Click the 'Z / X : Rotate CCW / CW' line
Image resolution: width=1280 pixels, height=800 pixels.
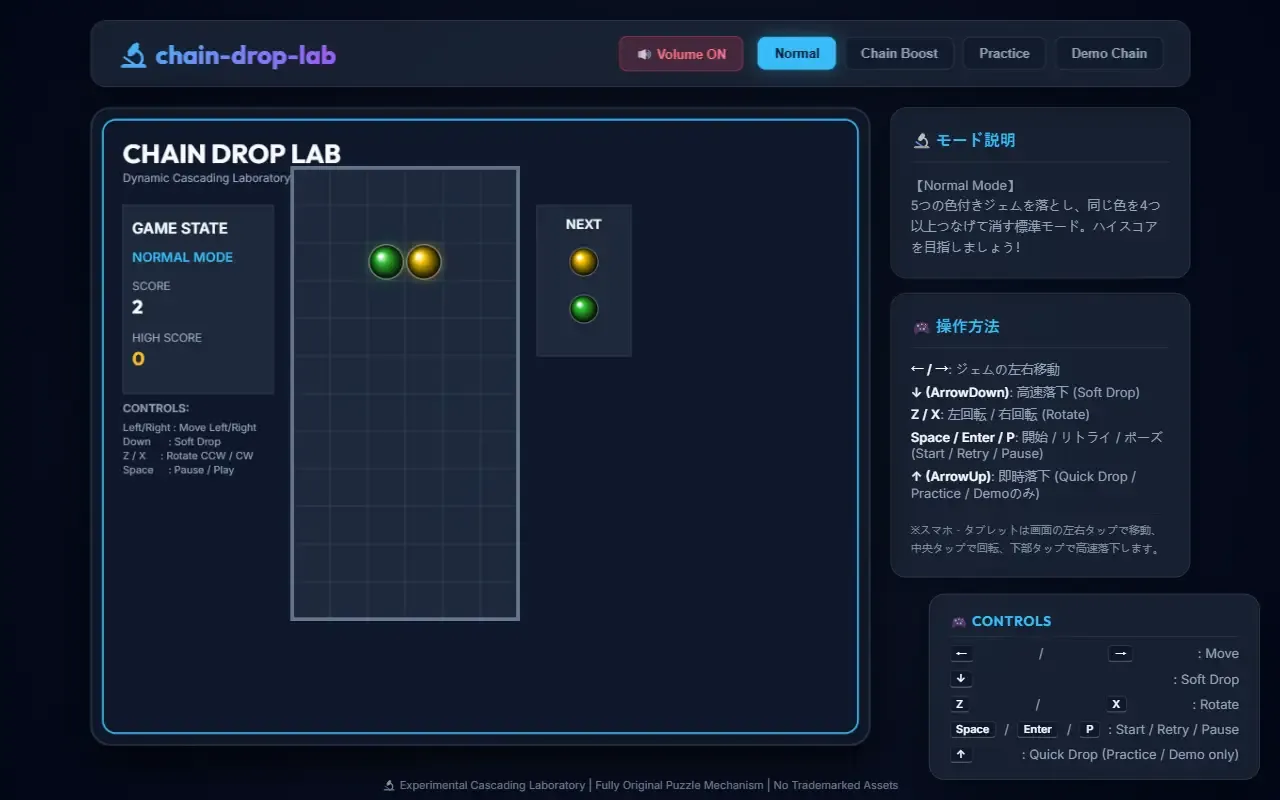pyautogui.click(x=188, y=456)
